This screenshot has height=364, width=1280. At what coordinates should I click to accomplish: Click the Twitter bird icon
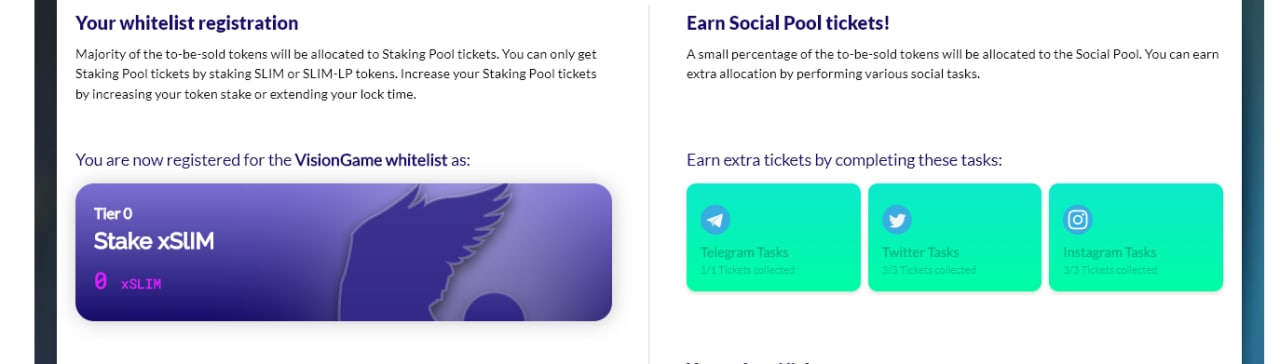point(896,219)
